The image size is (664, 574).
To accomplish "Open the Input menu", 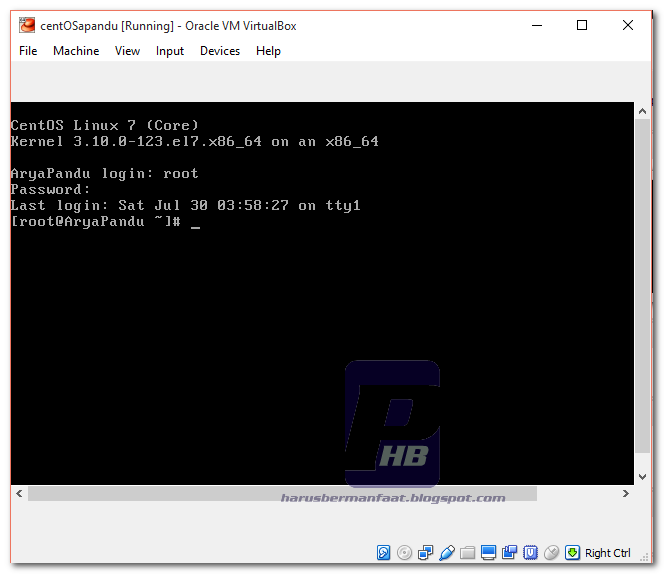I will coord(169,51).
